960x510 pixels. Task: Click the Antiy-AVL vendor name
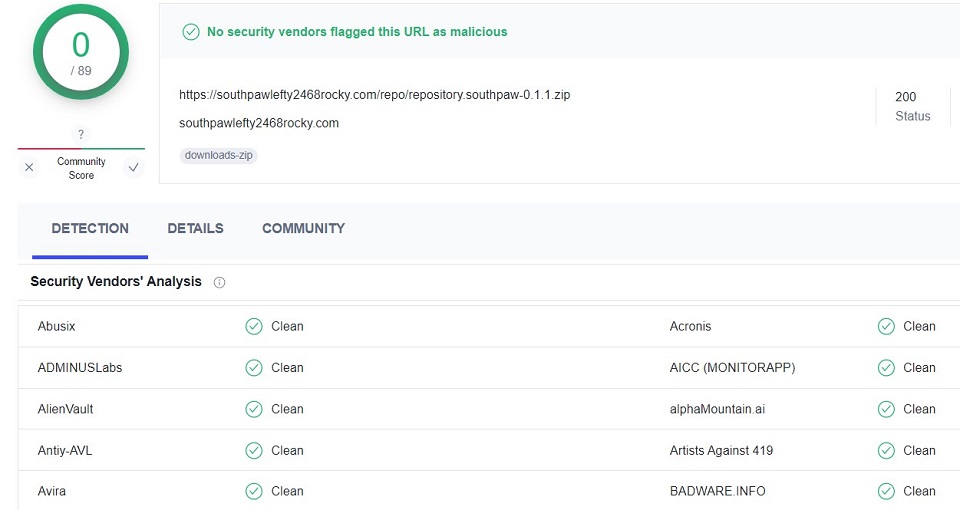tap(64, 451)
